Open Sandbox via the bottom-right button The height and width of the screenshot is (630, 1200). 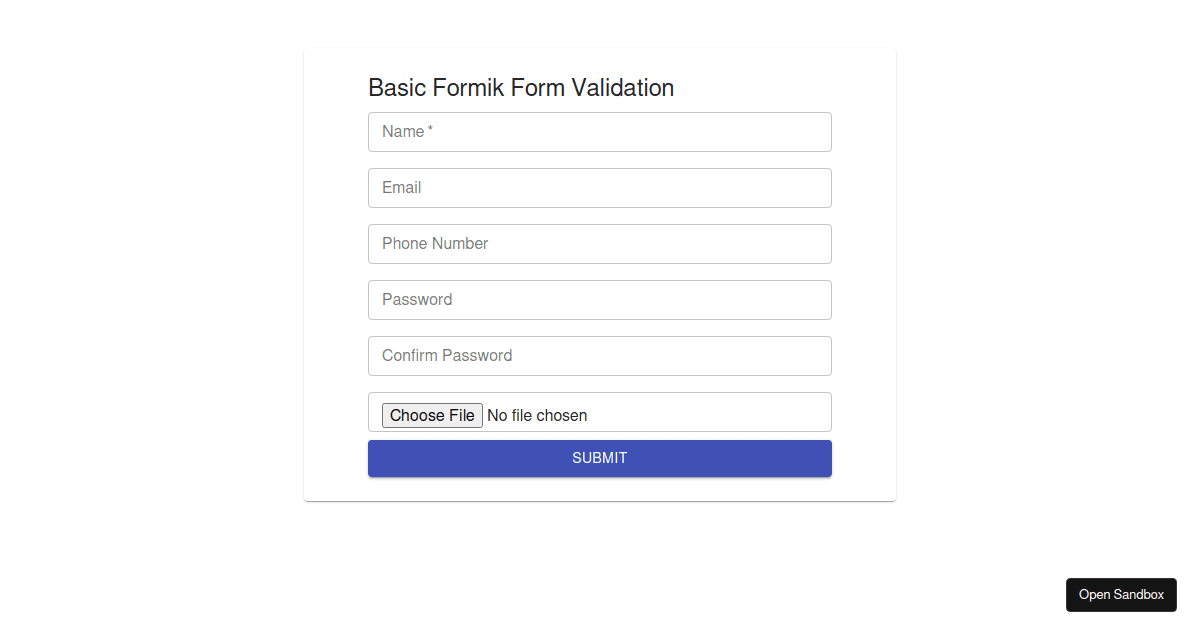(1121, 594)
